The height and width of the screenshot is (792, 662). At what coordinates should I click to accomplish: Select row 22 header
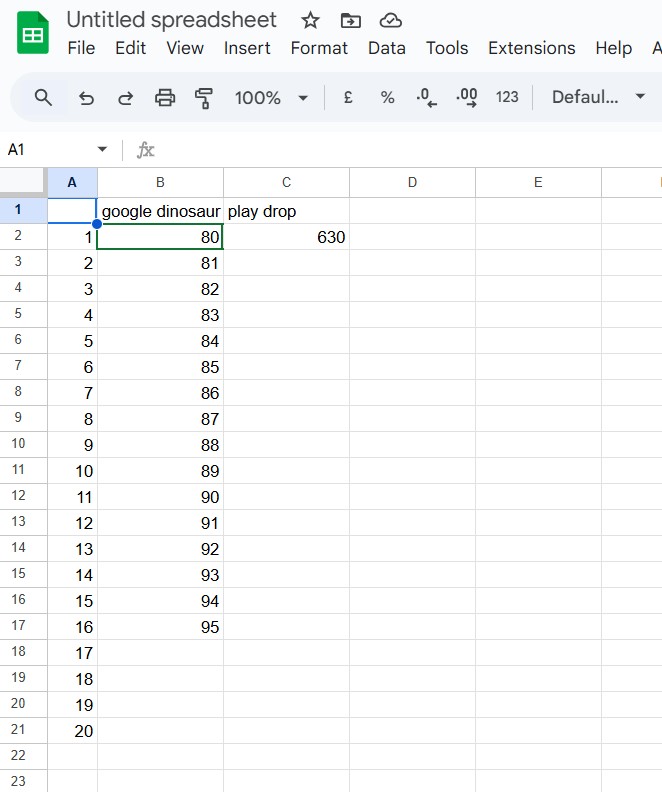(x=23, y=756)
